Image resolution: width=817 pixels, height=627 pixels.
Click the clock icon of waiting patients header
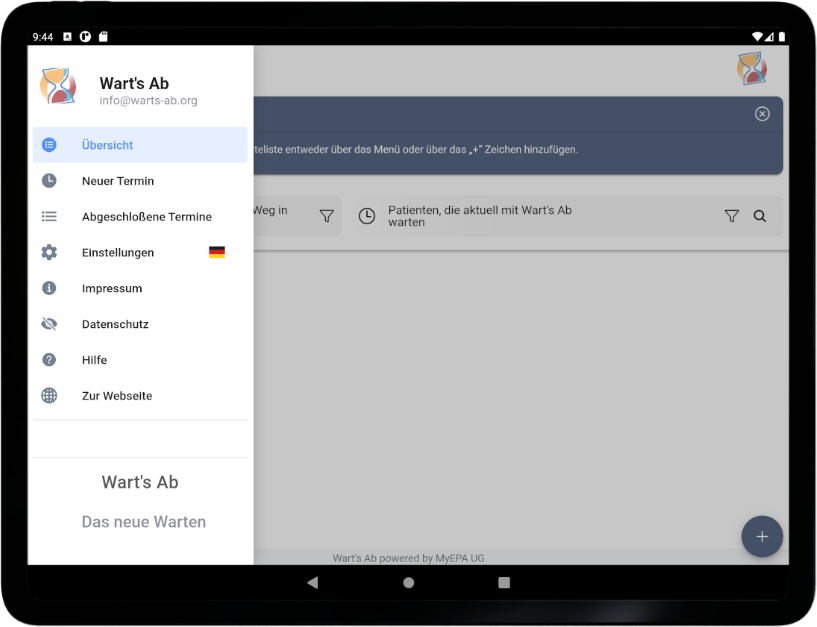click(367, 216)
